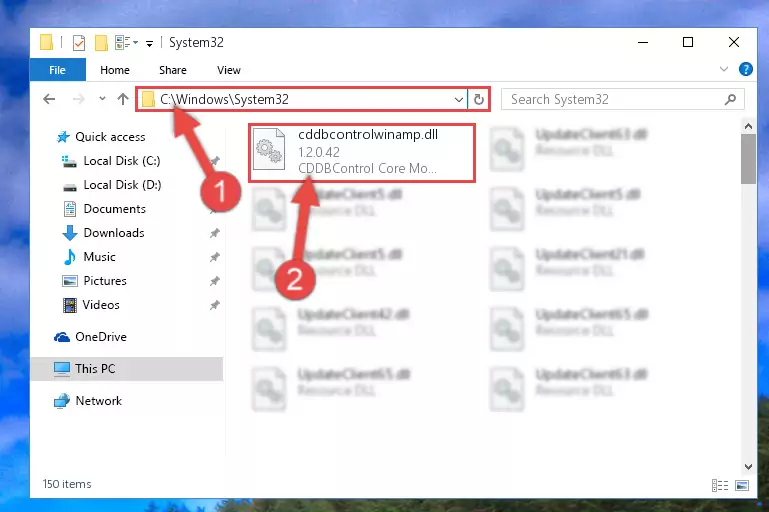Click the cddbcontrolwinamp.dll file name
This screenshot has width=769, height=512.
tap(368, 135)
